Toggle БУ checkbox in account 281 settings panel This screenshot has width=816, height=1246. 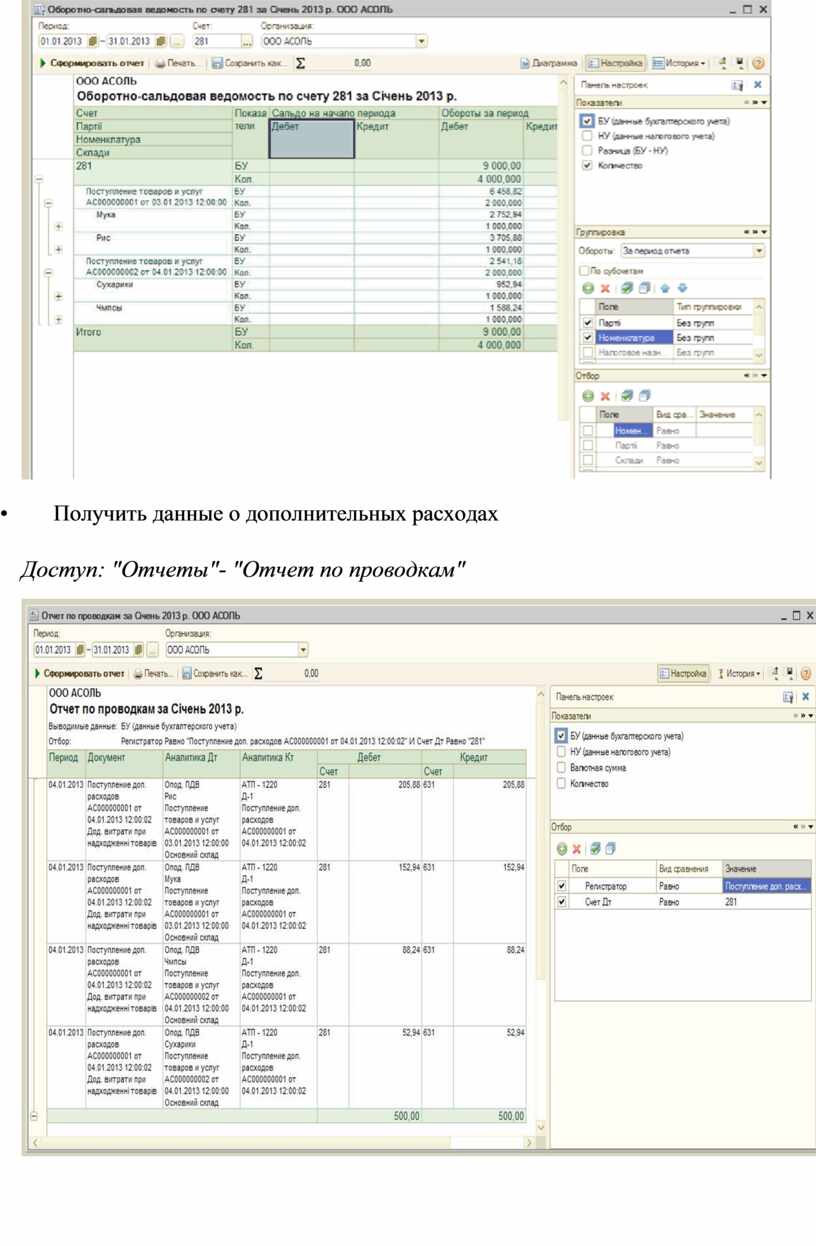(587, 121)
